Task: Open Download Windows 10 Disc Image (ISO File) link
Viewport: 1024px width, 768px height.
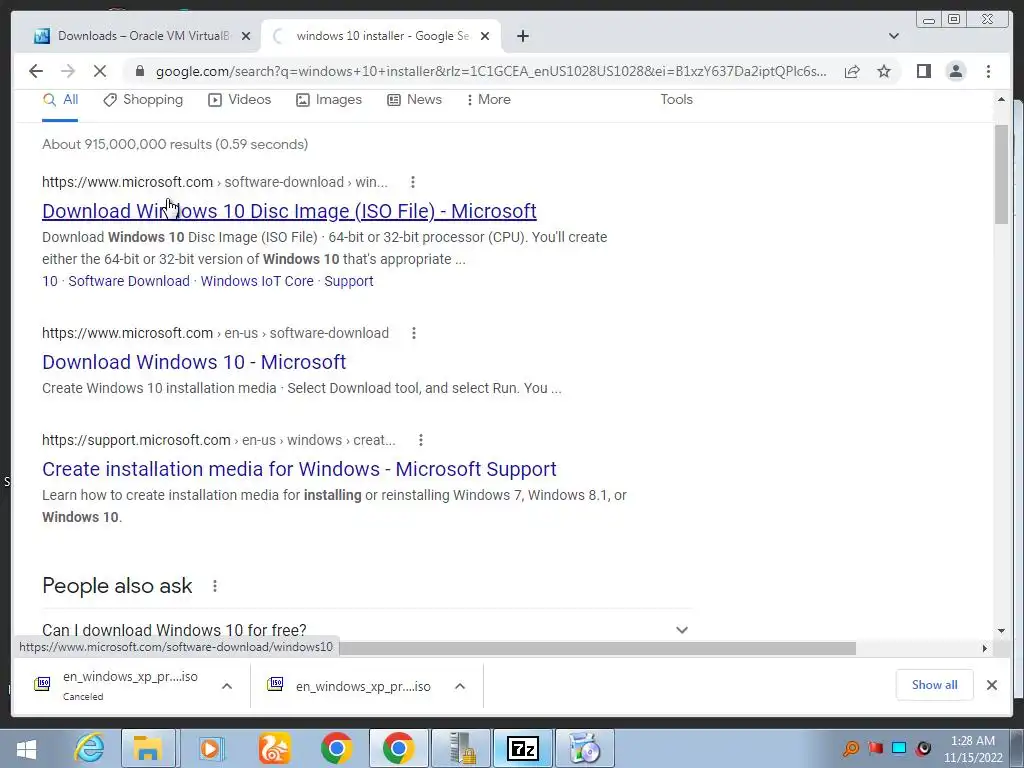Action: [289, 211]
